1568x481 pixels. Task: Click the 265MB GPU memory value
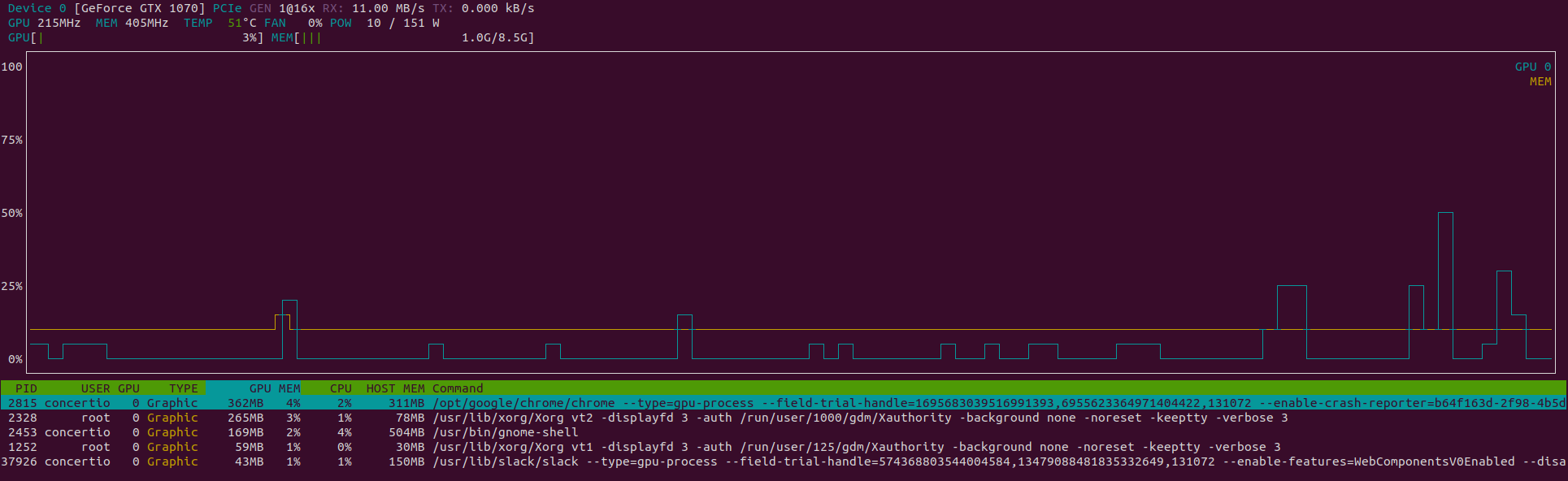(245, 418)
